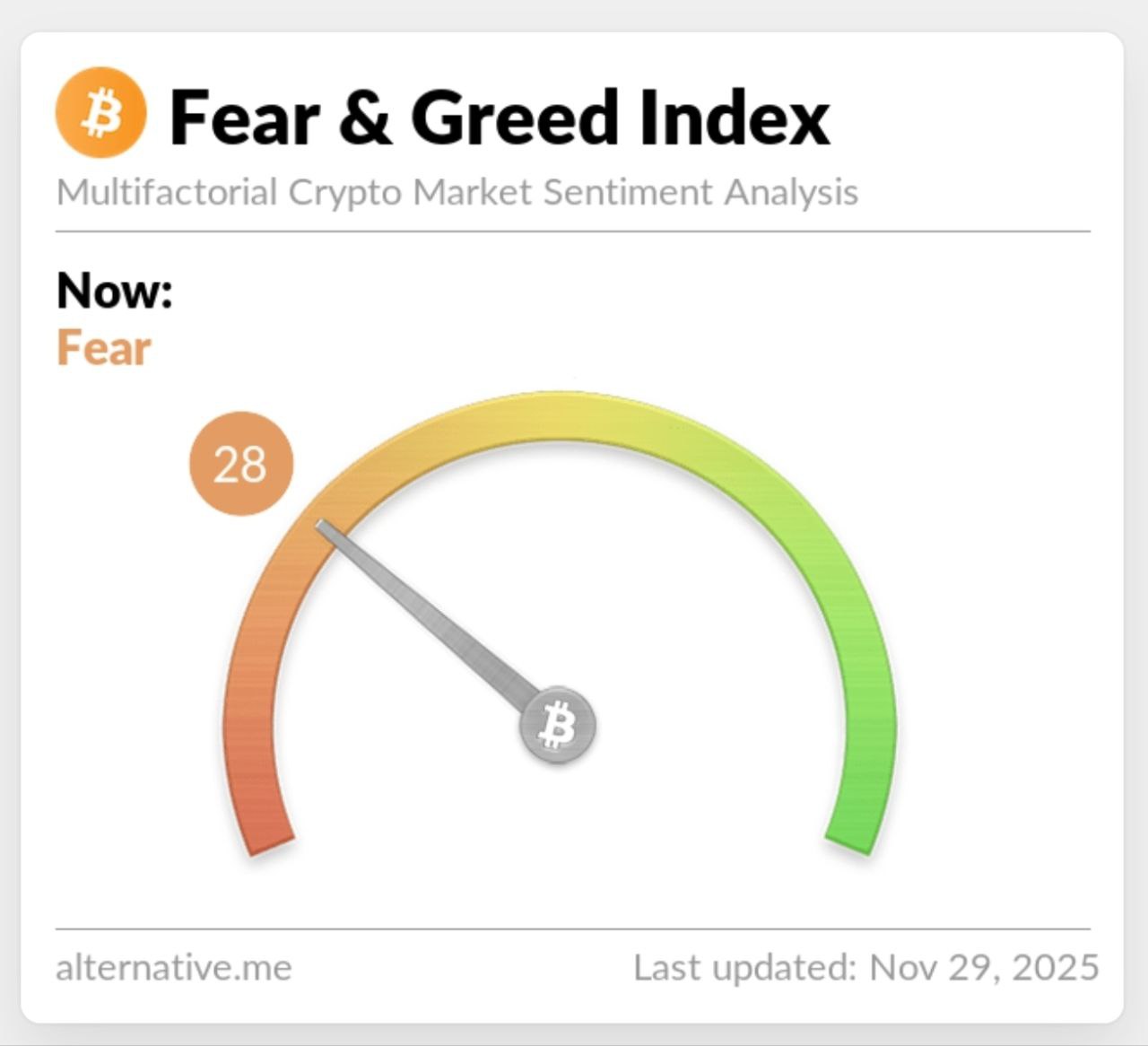Click the word "Fear" in the main title
1148x1046 pixels.
[x=244, y=118]
